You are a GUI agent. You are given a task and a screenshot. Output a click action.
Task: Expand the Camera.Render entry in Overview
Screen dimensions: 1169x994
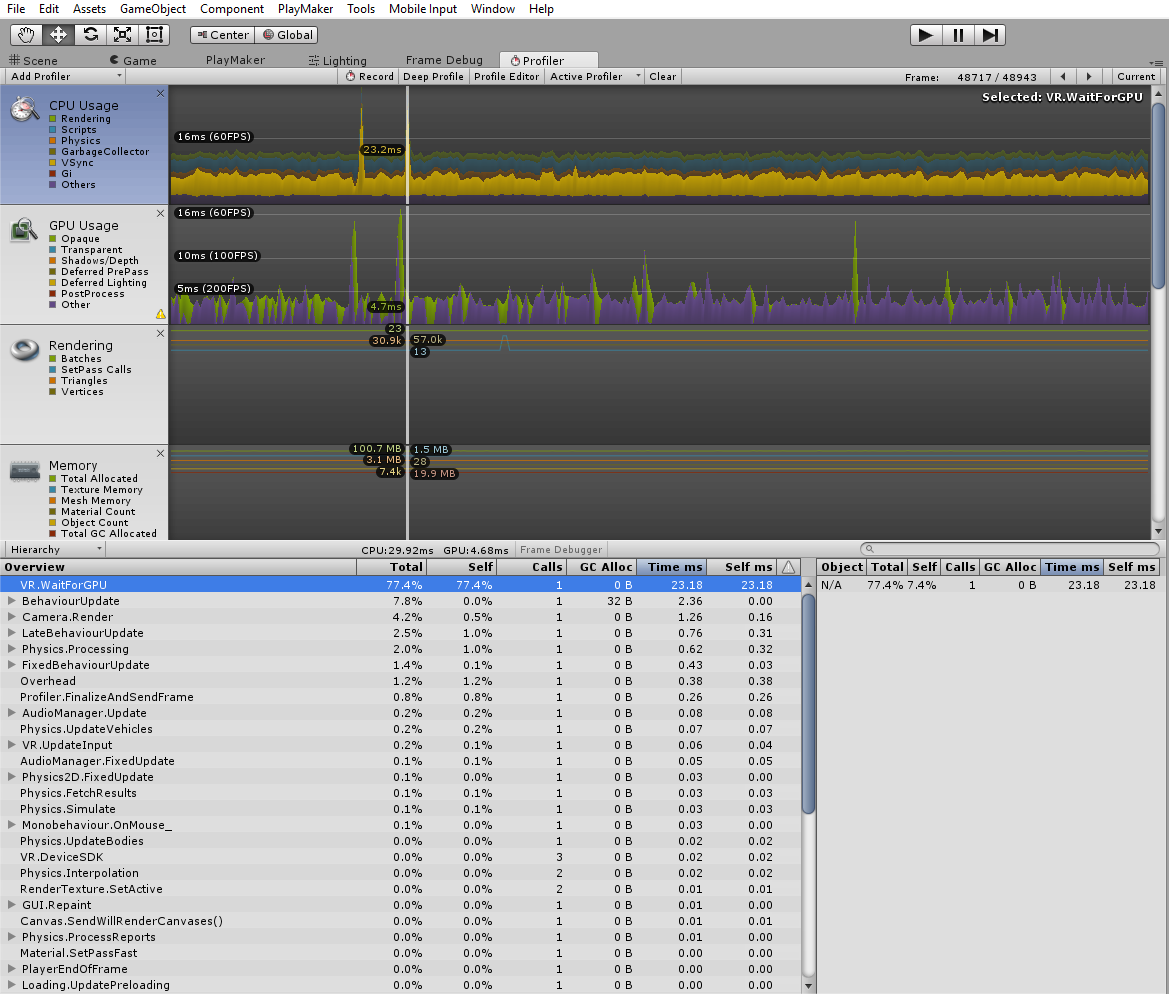[12, 617]
